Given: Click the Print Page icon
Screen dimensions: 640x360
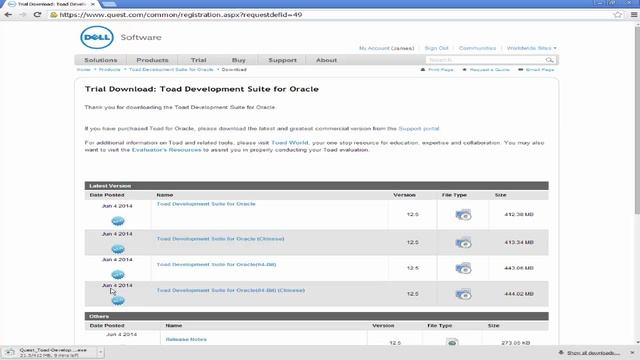Looking at the screenshot, I should click(x=423, y=70).
